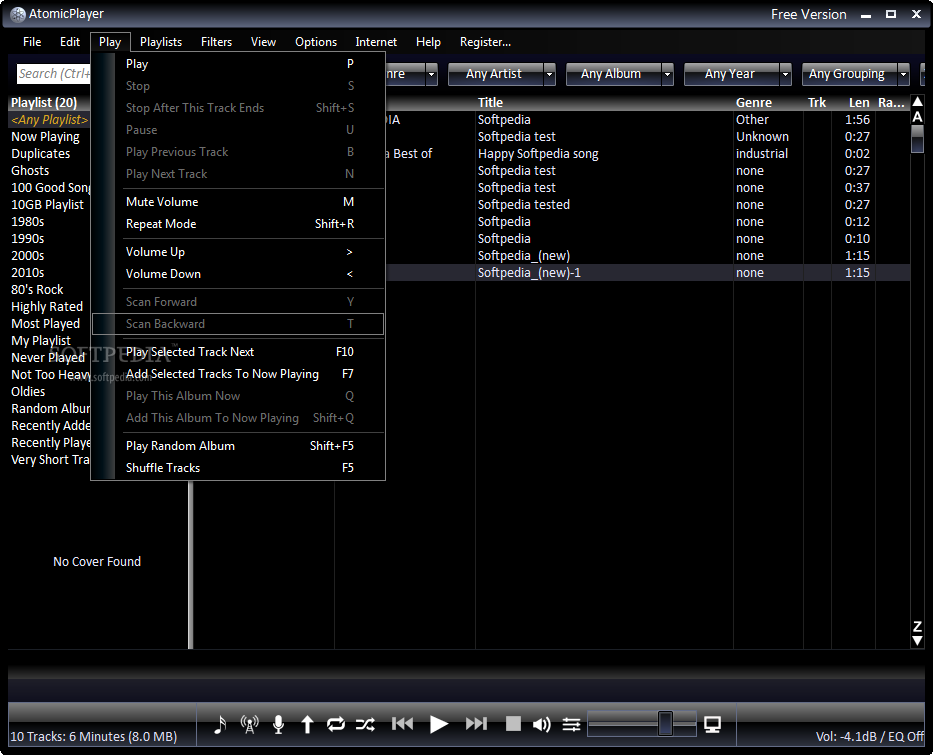Skip to the next track button
This screenshot has height=755, width=933.
(x=476, y=724)
